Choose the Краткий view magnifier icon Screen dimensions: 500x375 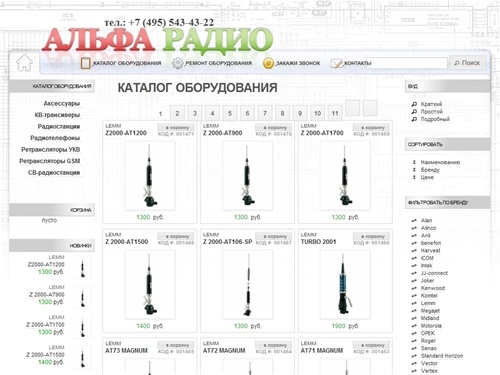coord(414,104)
